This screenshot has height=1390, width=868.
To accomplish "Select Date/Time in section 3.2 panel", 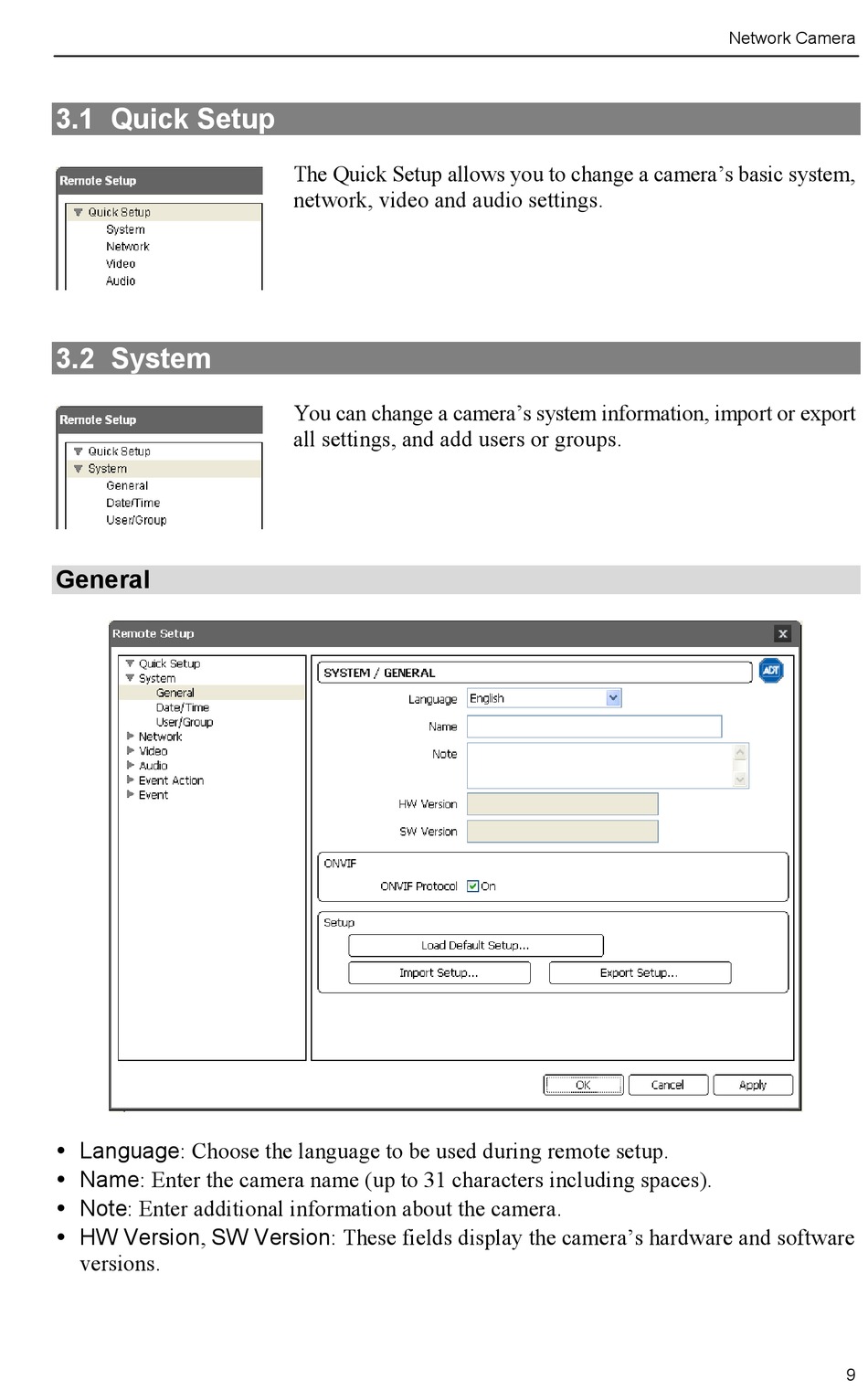I will tap(133, 504).
